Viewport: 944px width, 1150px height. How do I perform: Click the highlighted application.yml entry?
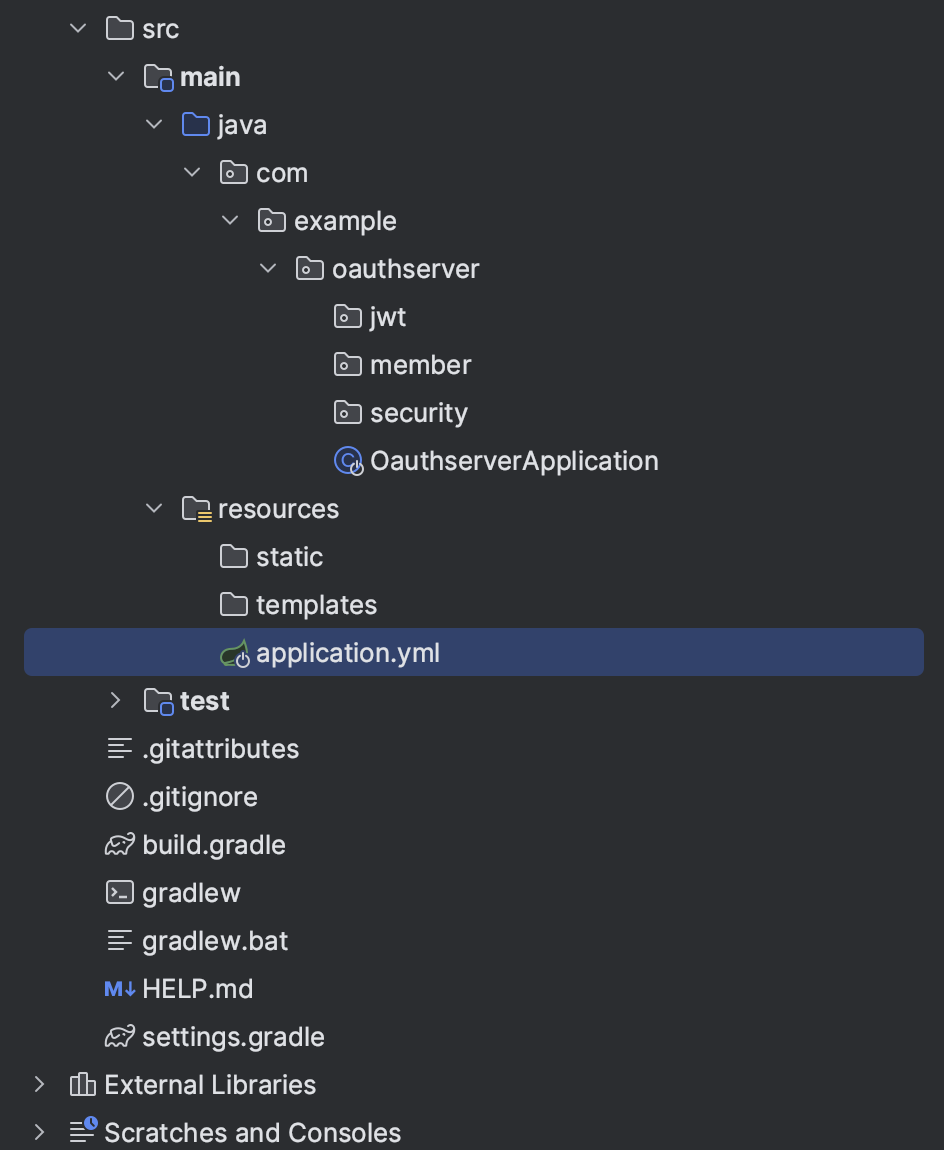pos(347,652)
